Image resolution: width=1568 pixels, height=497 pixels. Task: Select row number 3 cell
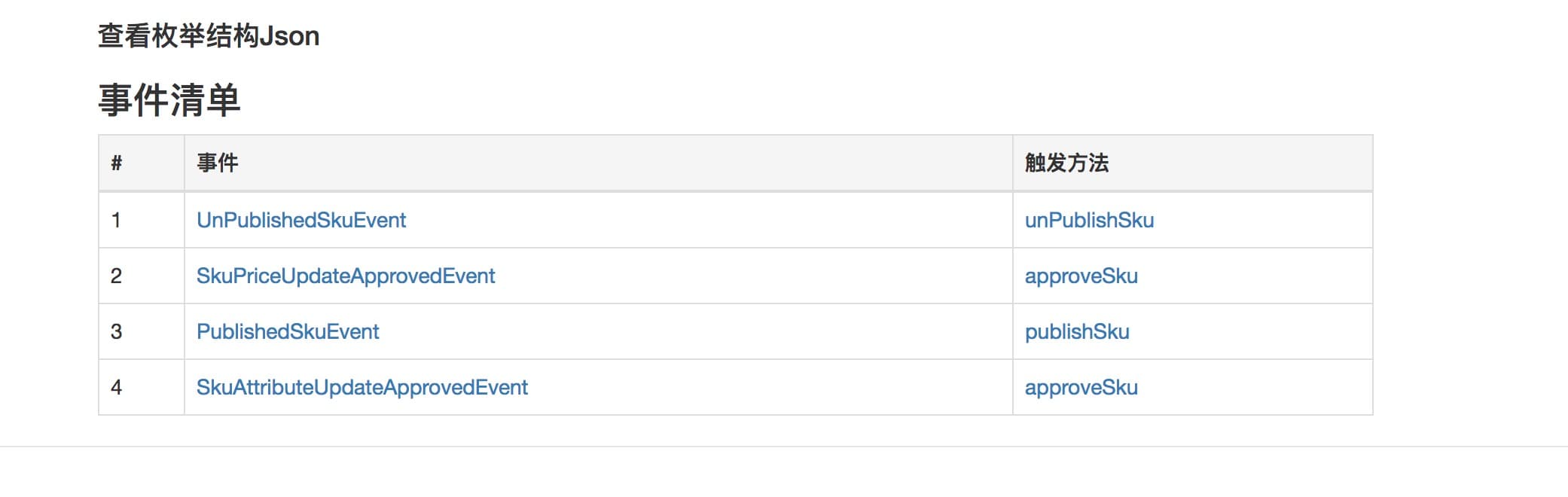[142, 331]
